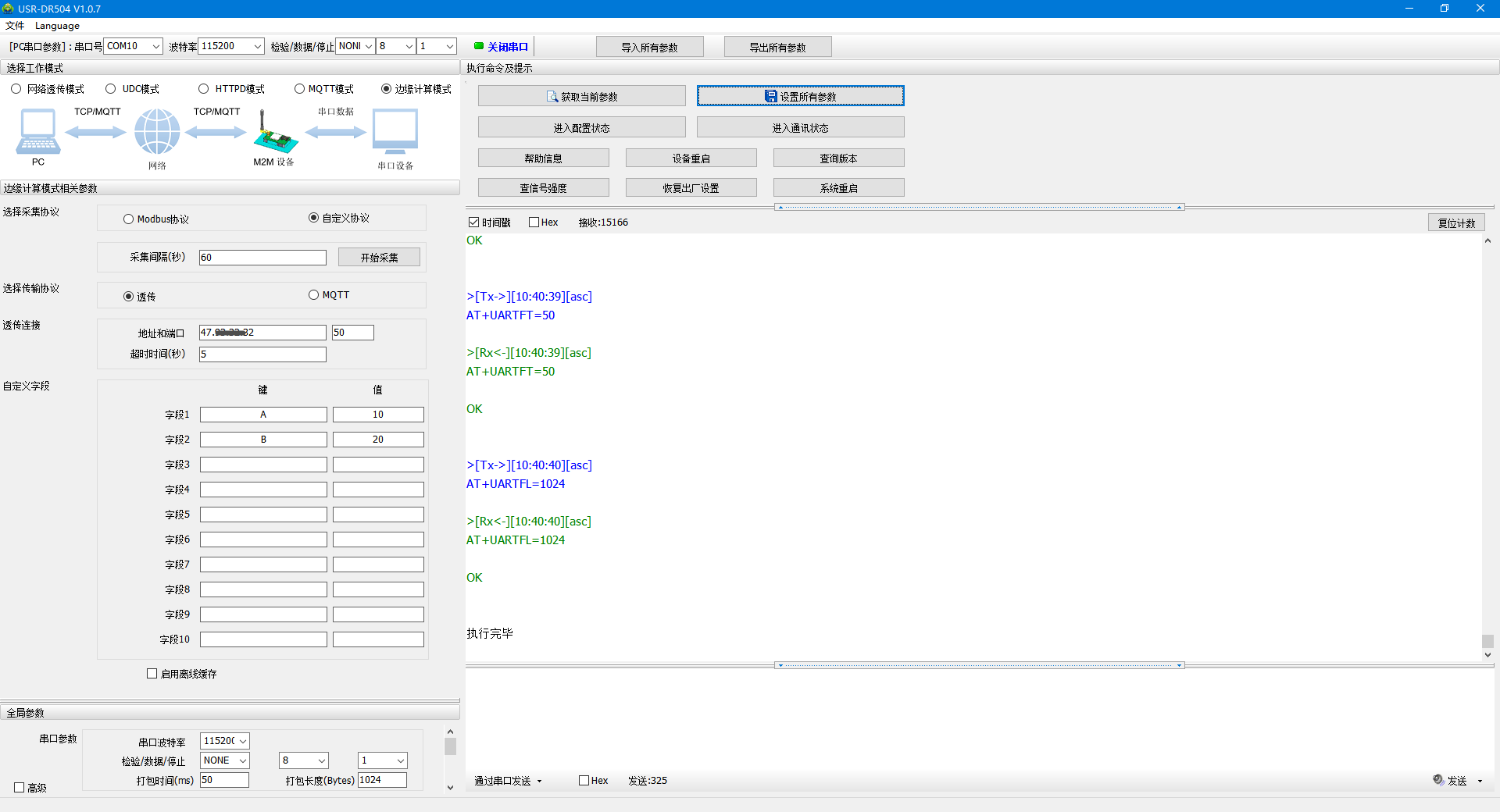Viewport: 1500px width, 812px height.
Task: Open the 通过串口发送 dropdown arrow
Action: pyautogui.click(x=539, y=781)
